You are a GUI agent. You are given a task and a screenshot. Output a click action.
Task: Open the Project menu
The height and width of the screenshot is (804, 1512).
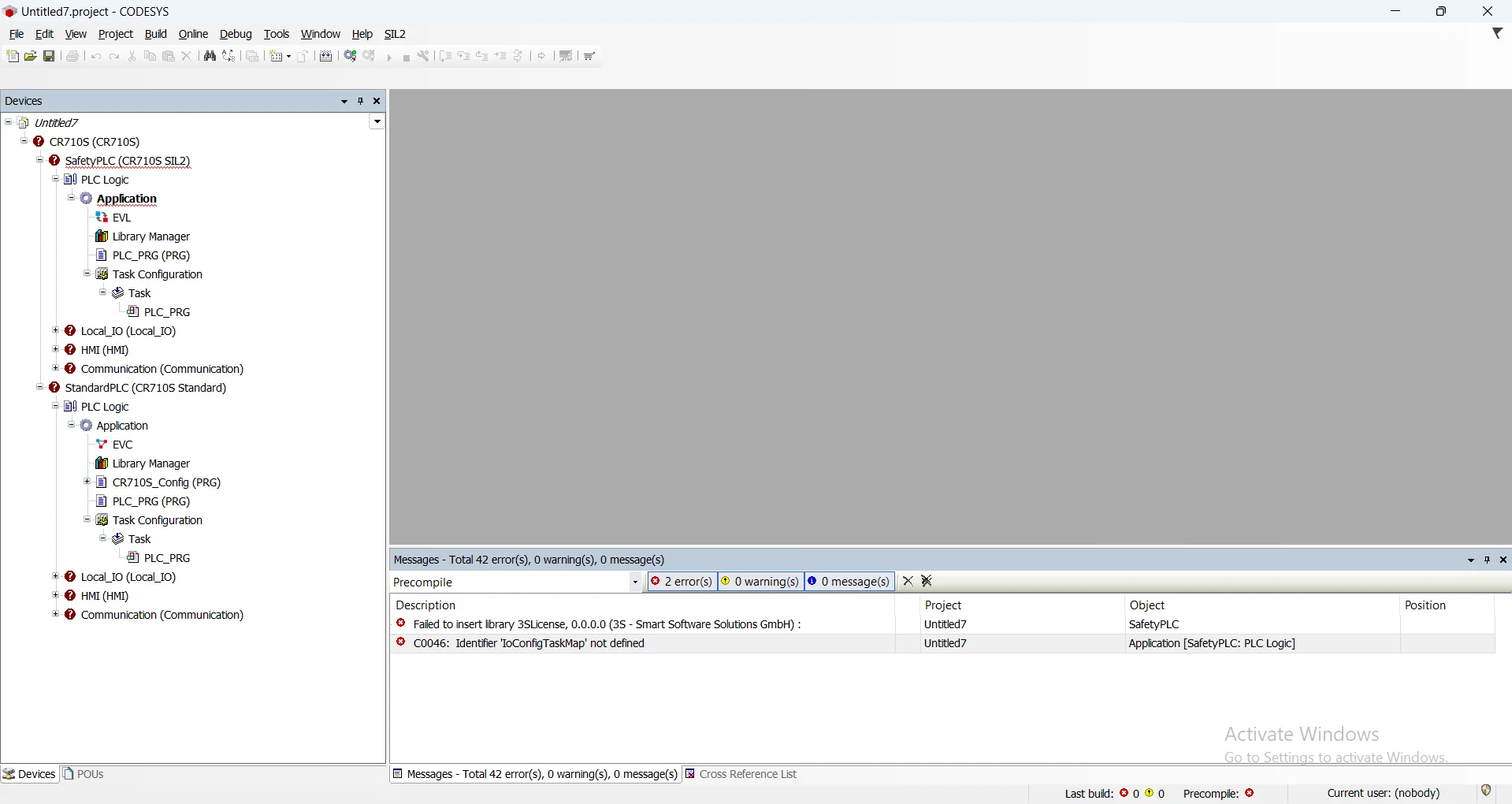(x=116, y=34)
